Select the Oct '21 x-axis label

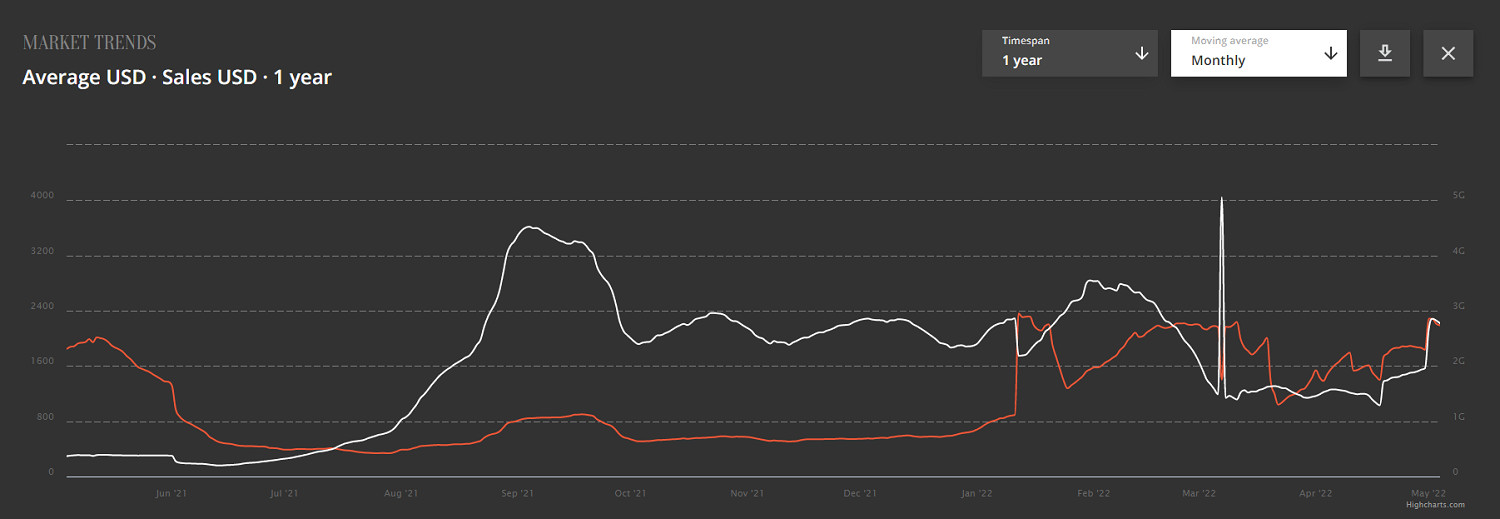coord(630,493)
